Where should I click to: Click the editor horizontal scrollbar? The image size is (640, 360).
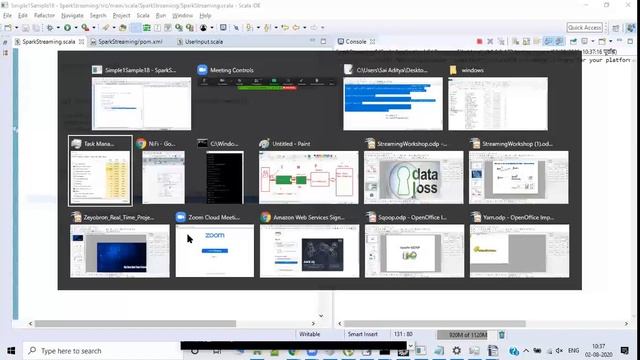coord(135,324)
